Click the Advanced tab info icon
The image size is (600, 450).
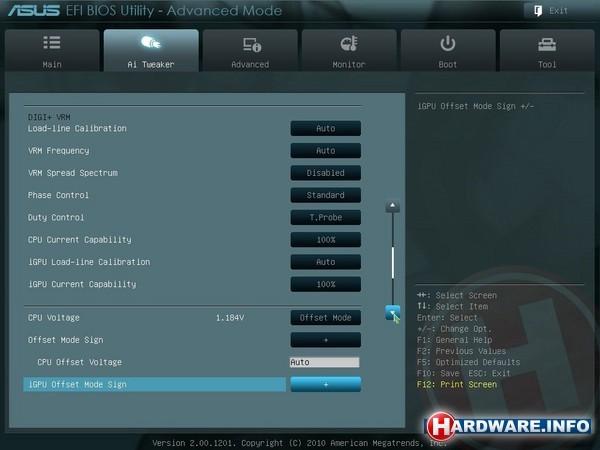click(252, 44)
